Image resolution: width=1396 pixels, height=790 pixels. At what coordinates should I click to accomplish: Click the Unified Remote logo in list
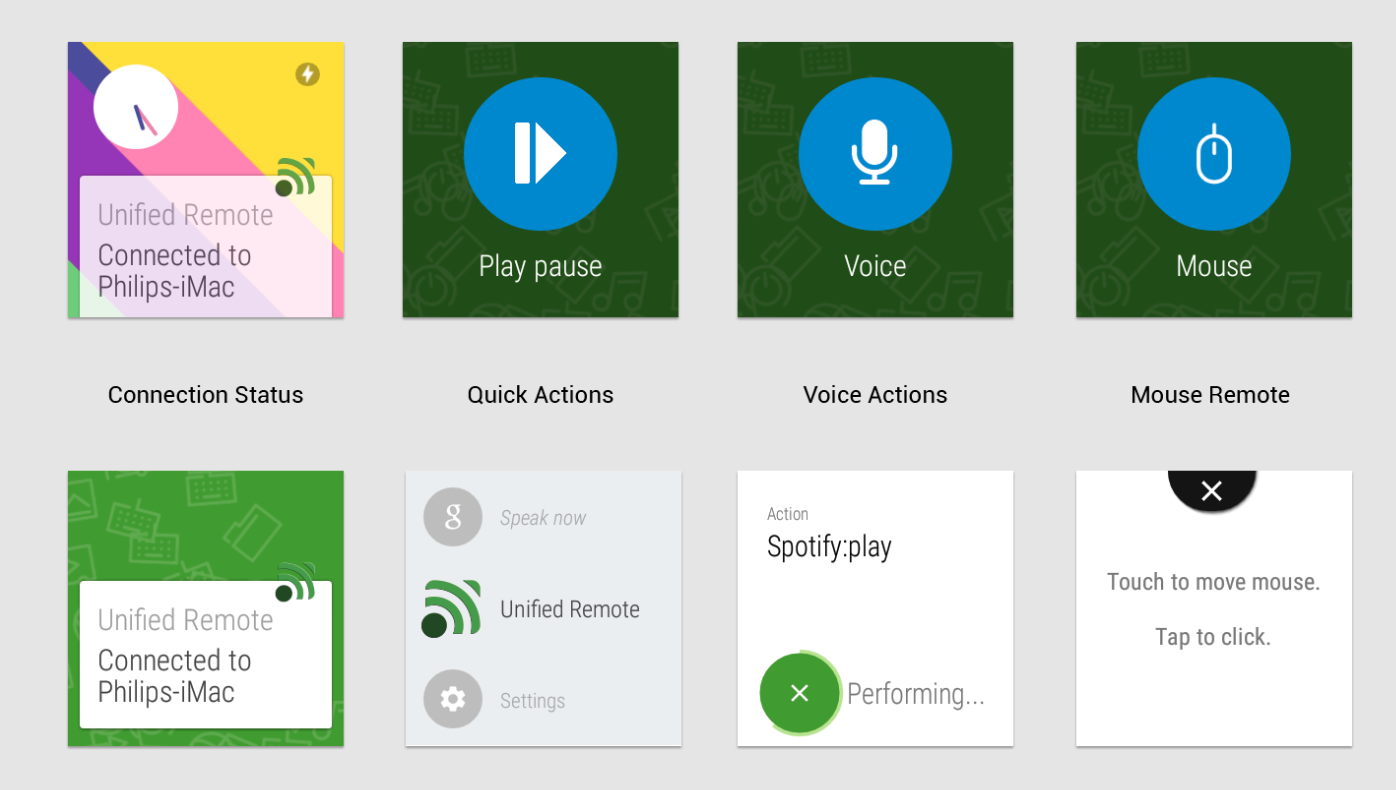coord(451,608)
